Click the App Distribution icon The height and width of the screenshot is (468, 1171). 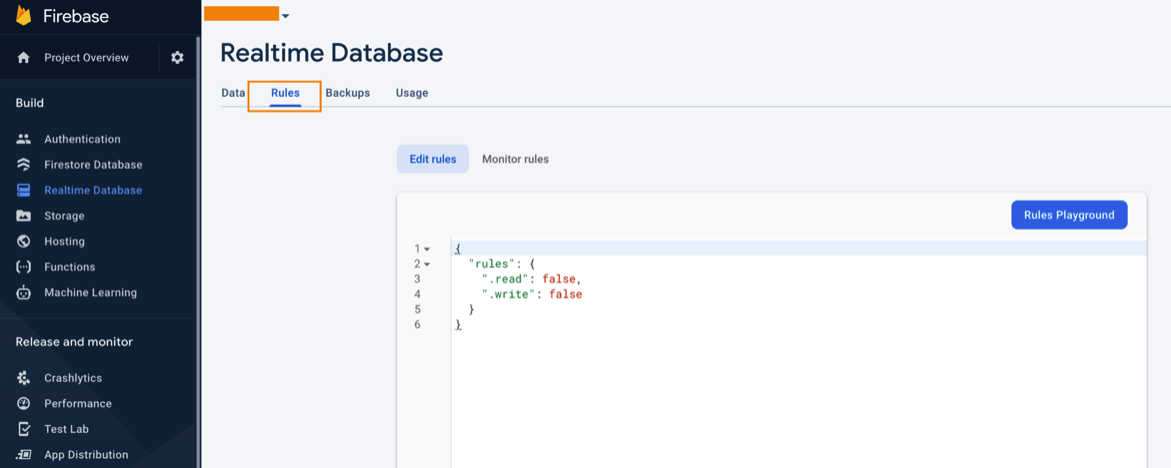point(24,455)
